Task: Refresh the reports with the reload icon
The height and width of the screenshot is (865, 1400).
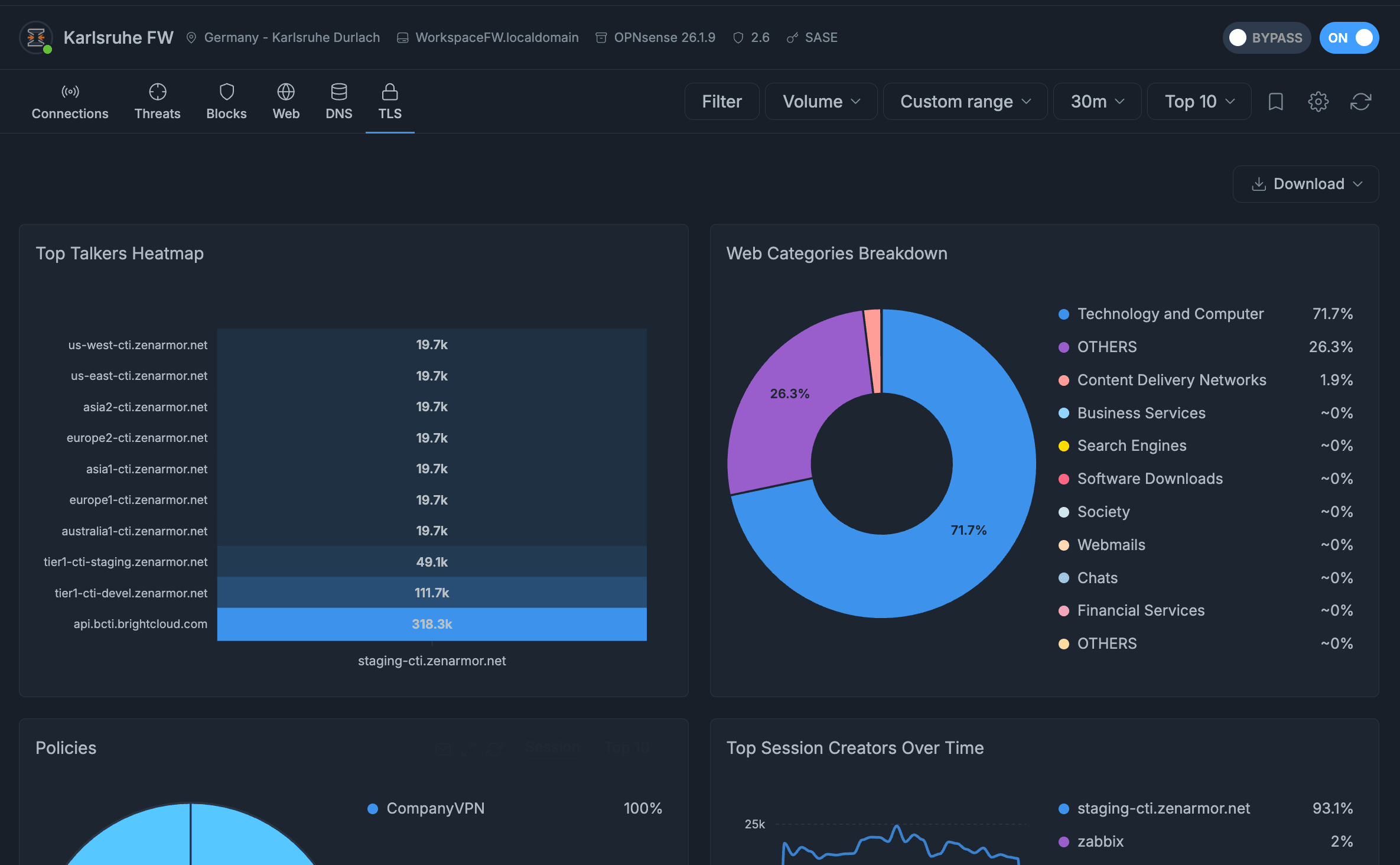Action: click(x=1360, y=102)
